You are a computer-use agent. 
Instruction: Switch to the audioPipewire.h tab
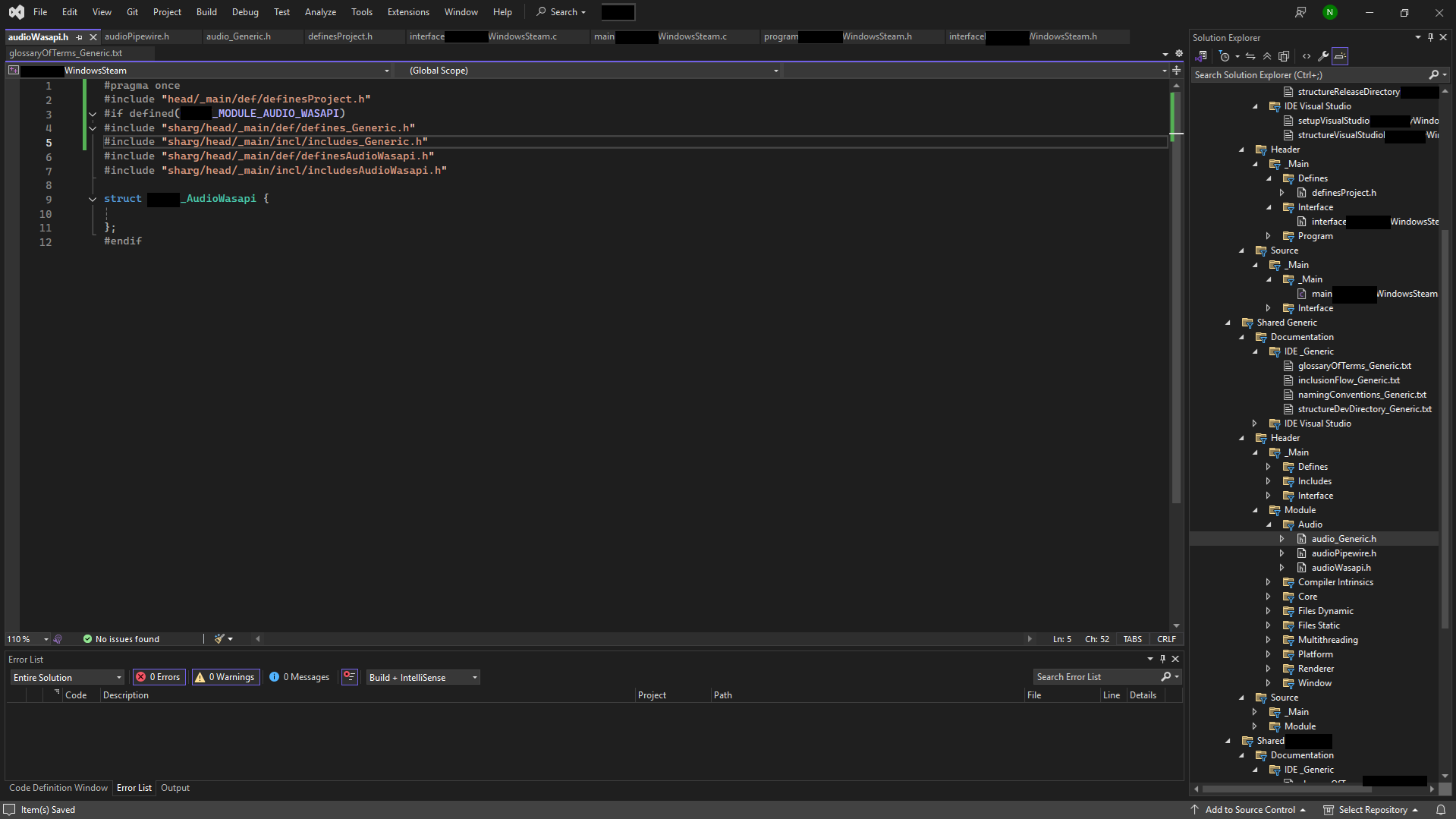[137, 36]
